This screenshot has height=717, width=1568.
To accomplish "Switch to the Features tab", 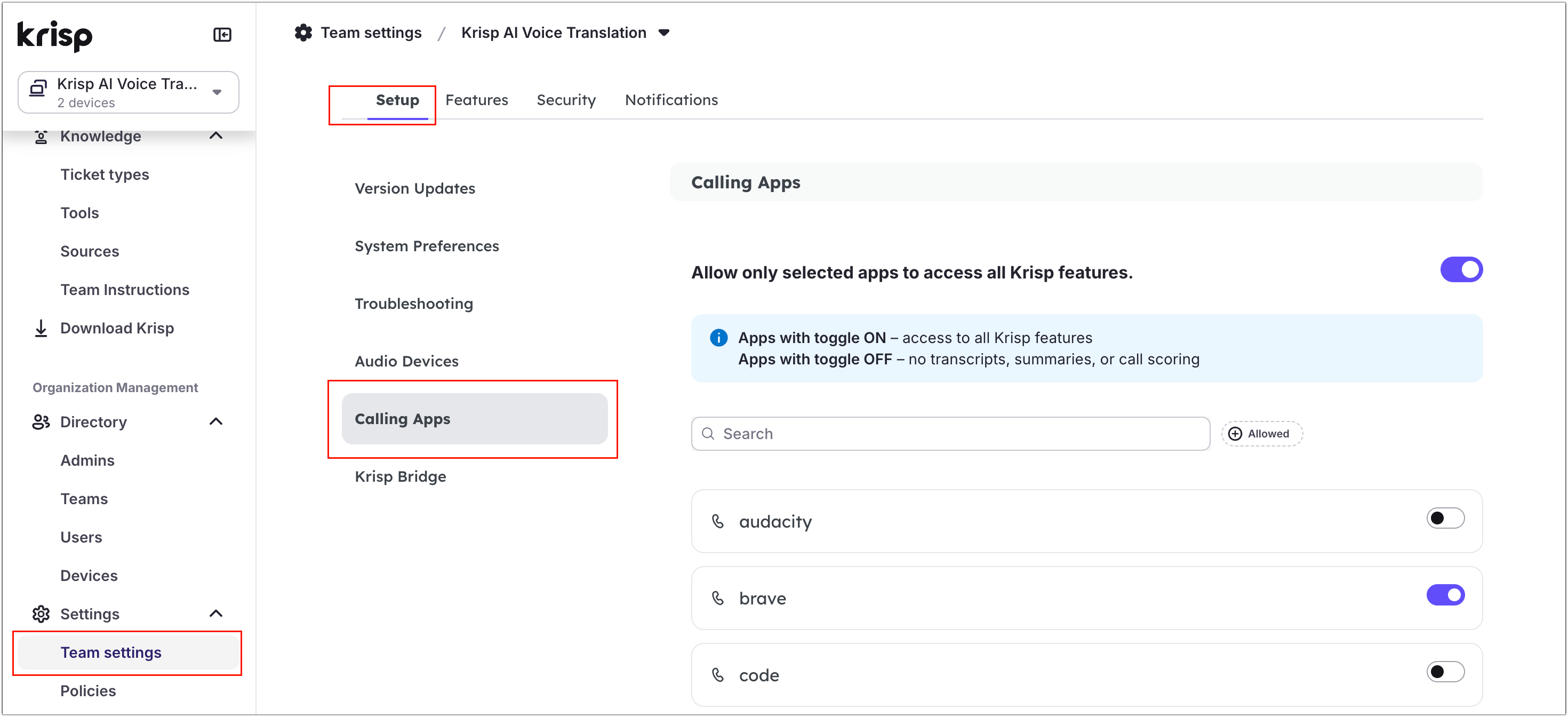I will (x=477, y=100).
